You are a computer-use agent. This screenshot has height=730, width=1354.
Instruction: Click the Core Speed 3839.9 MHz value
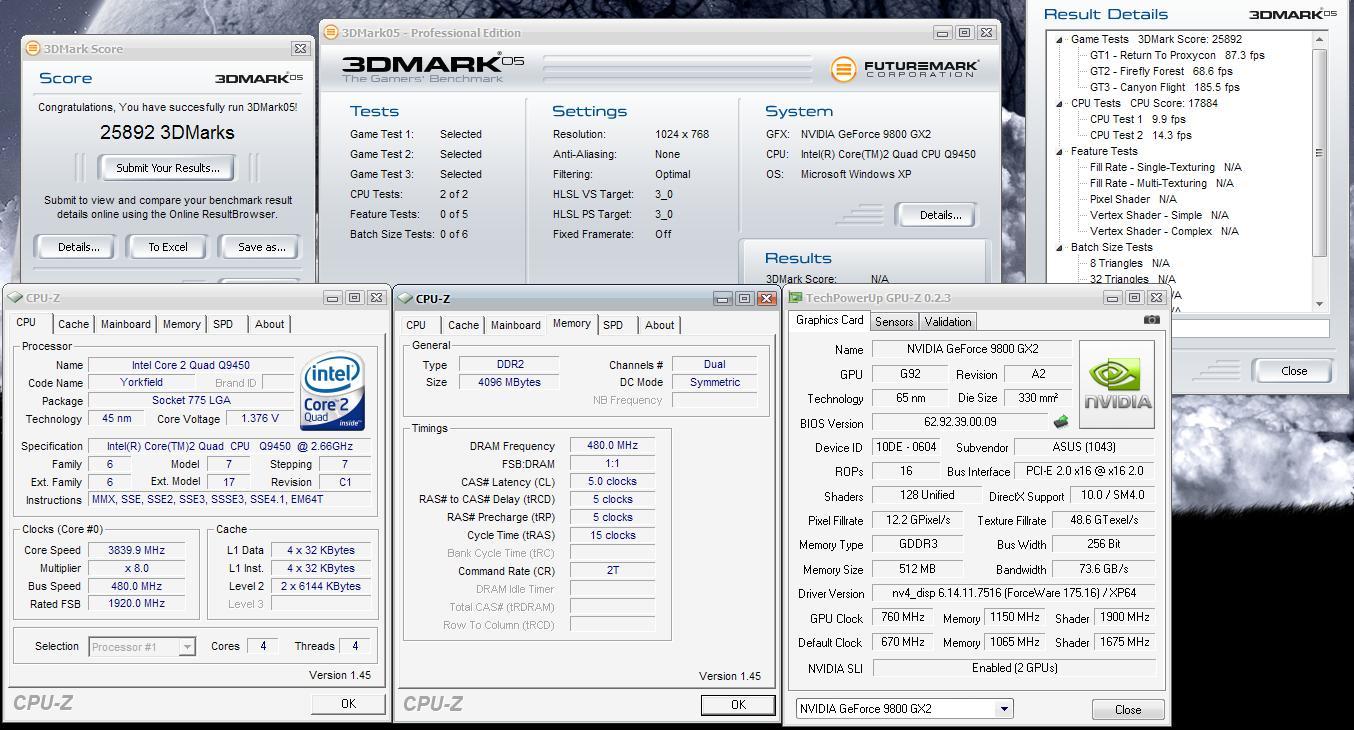click(137, 550)
